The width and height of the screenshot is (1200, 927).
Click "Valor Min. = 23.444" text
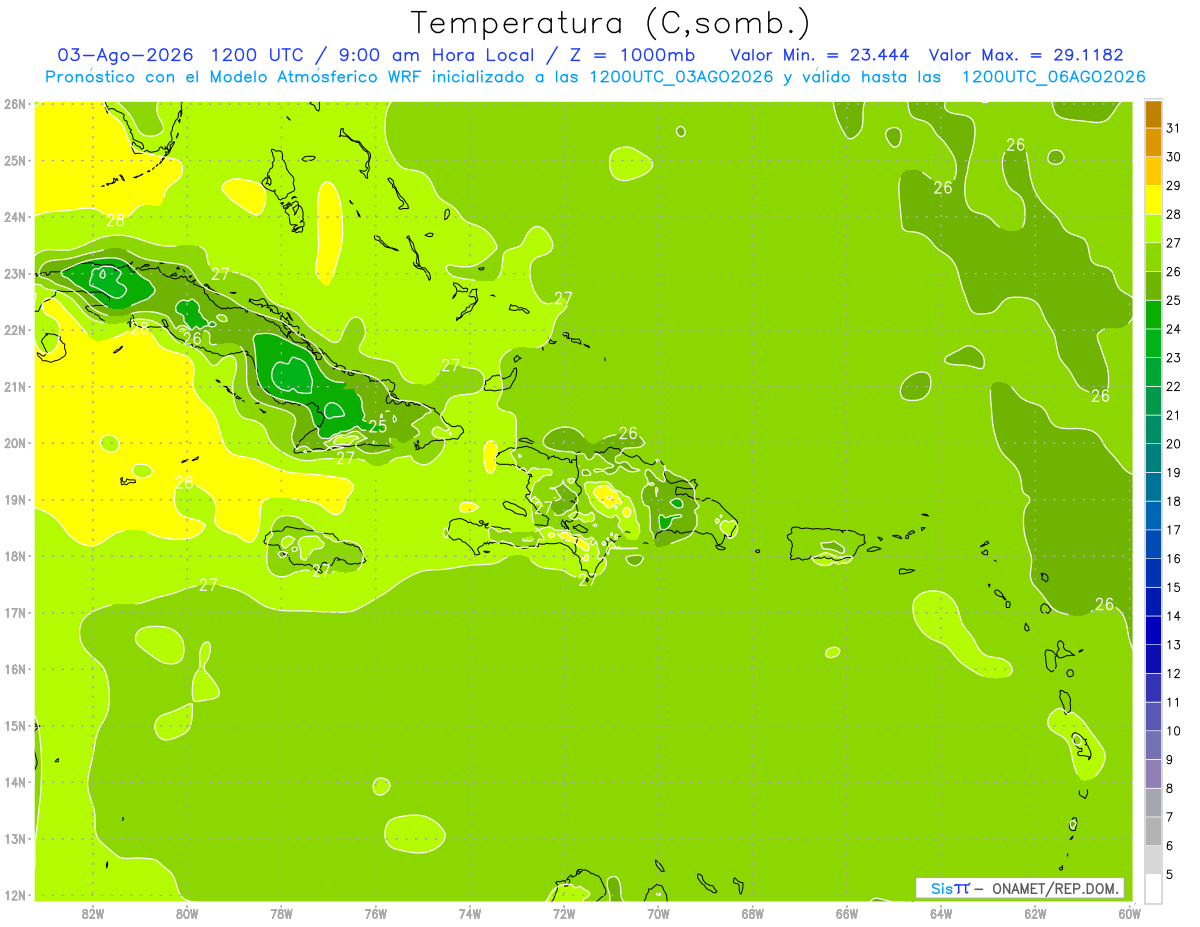pyautogui.click(x=820, y=54)
